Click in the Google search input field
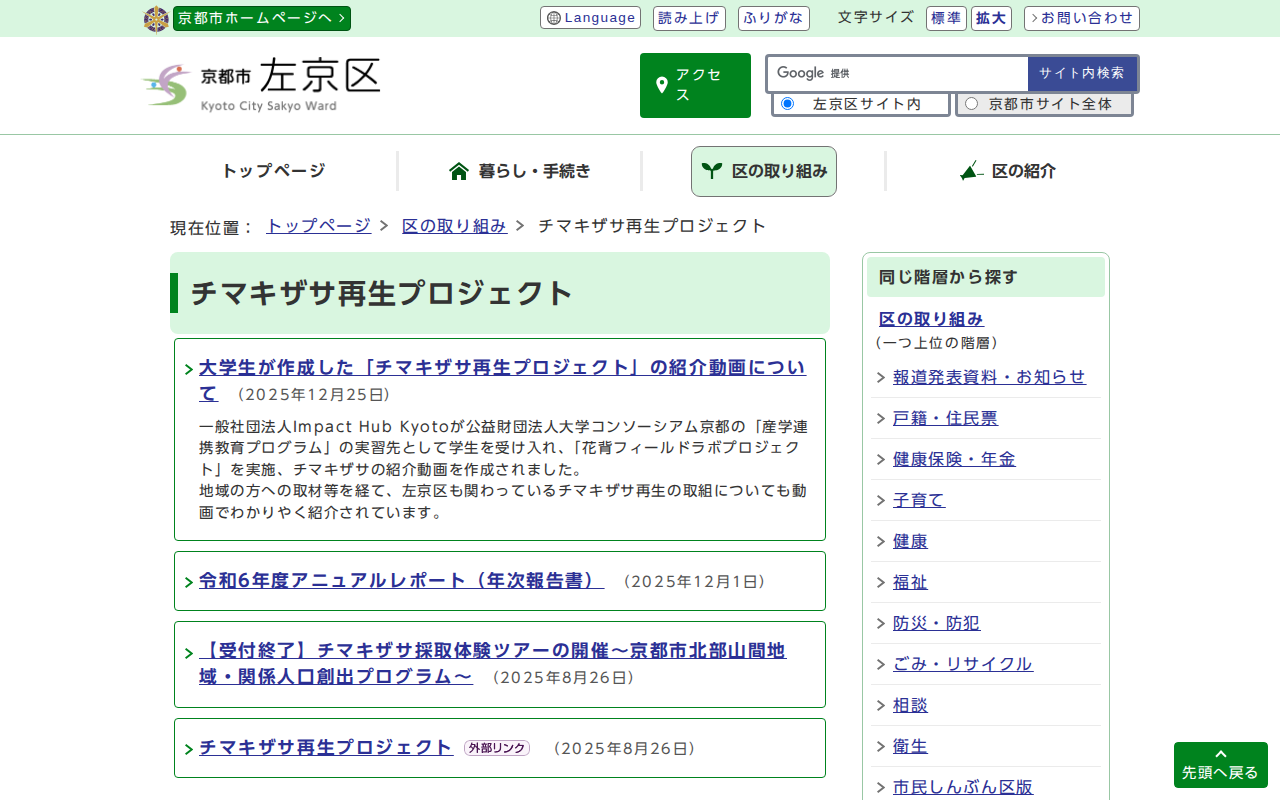Screen dimensions: 1280x800 tap(935, 73)
